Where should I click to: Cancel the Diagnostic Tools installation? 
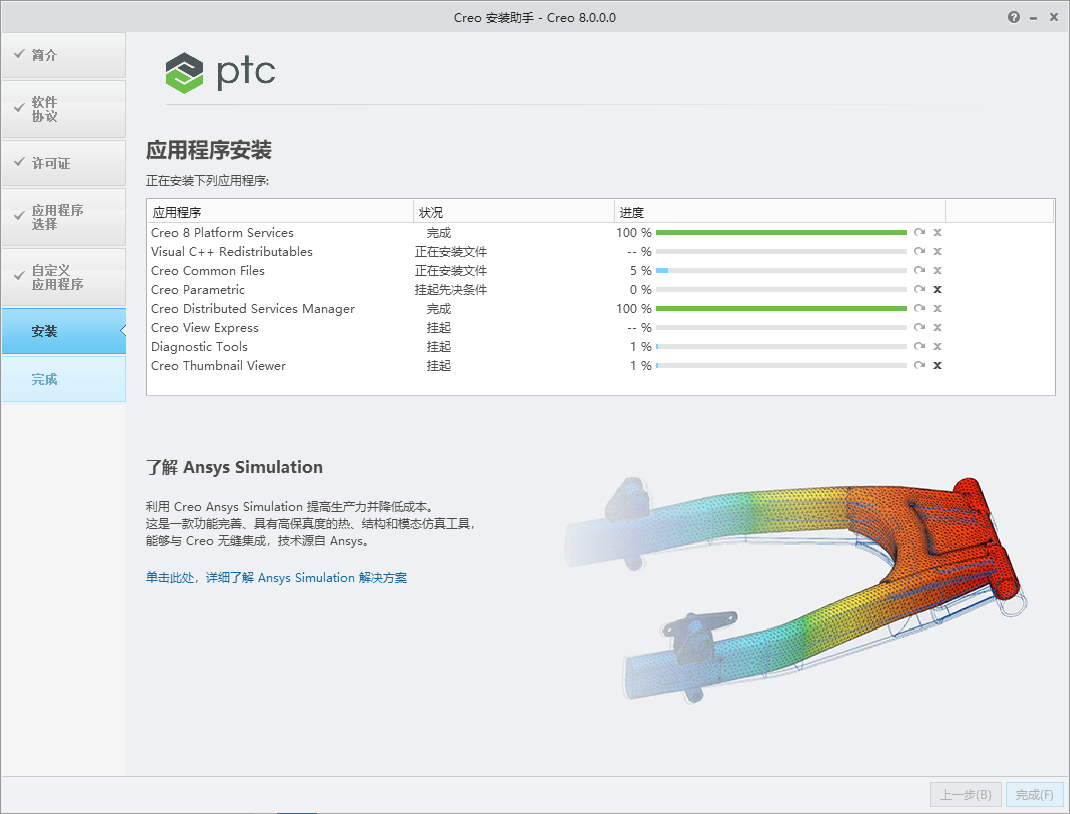937,346
